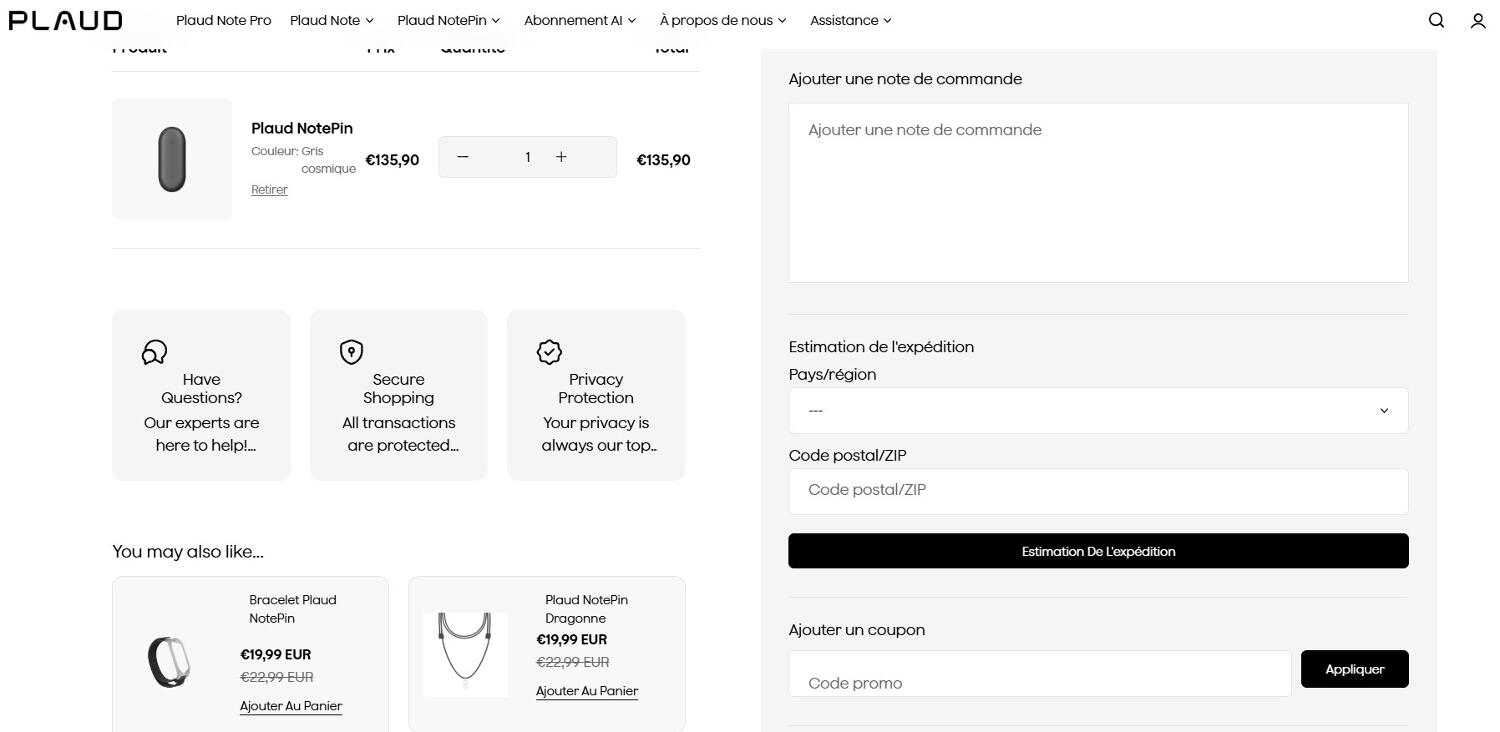Image resolution: width=1500 pixels, height=732 pixels.
Task: Click the account profile icon
Action: coord(1478,20)
